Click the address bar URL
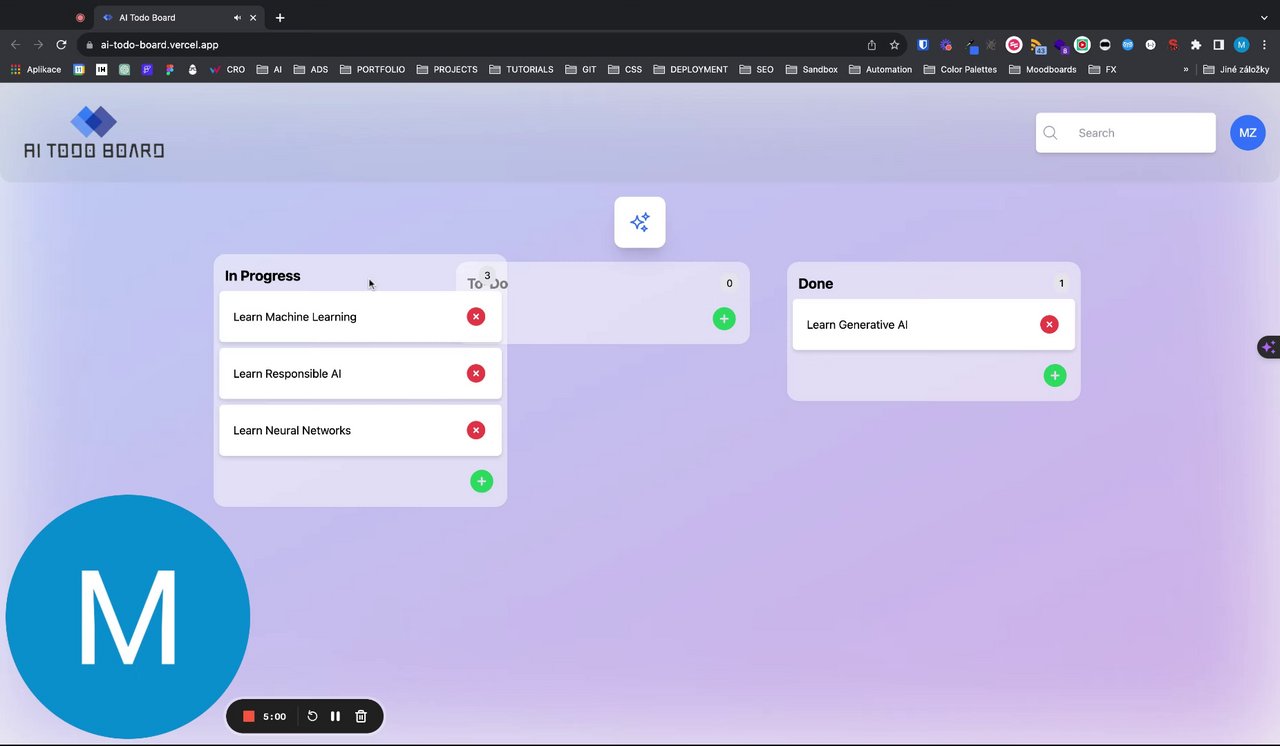The image size is (1280, 746). (159, 45)
